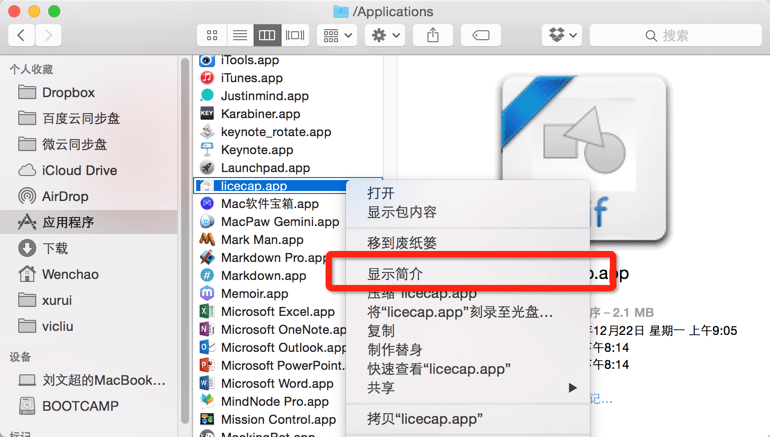770x437 pixels.
Task: Select 应用程序 in sidebar
Action: pos(88,222)
